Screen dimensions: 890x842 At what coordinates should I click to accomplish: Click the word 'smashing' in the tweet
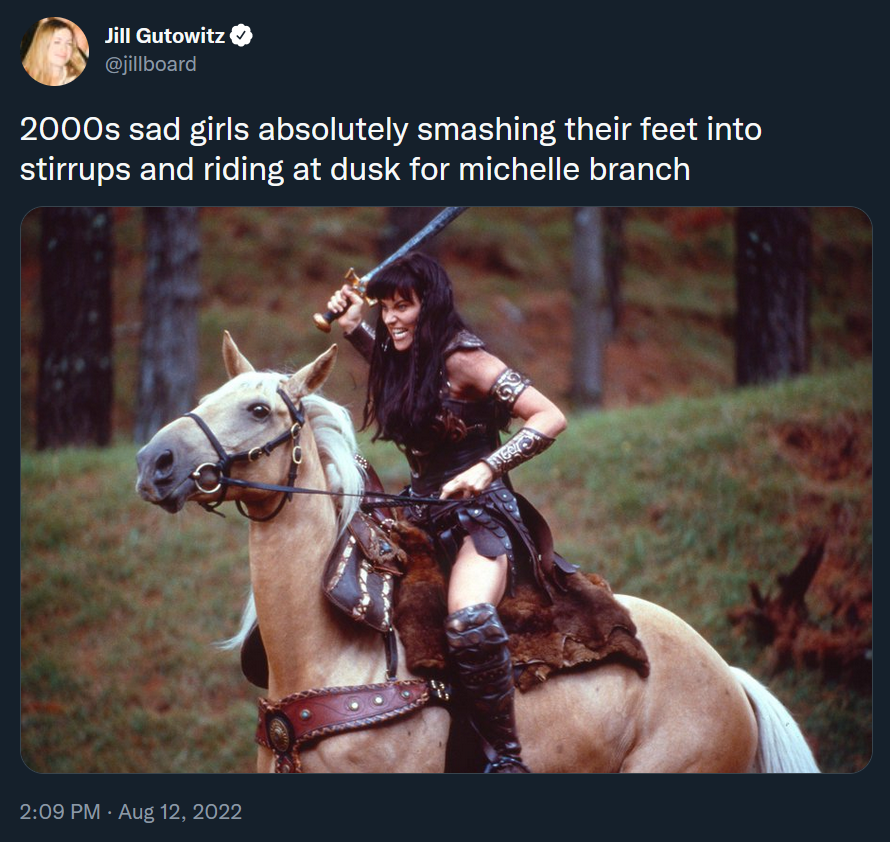point(486,131)
